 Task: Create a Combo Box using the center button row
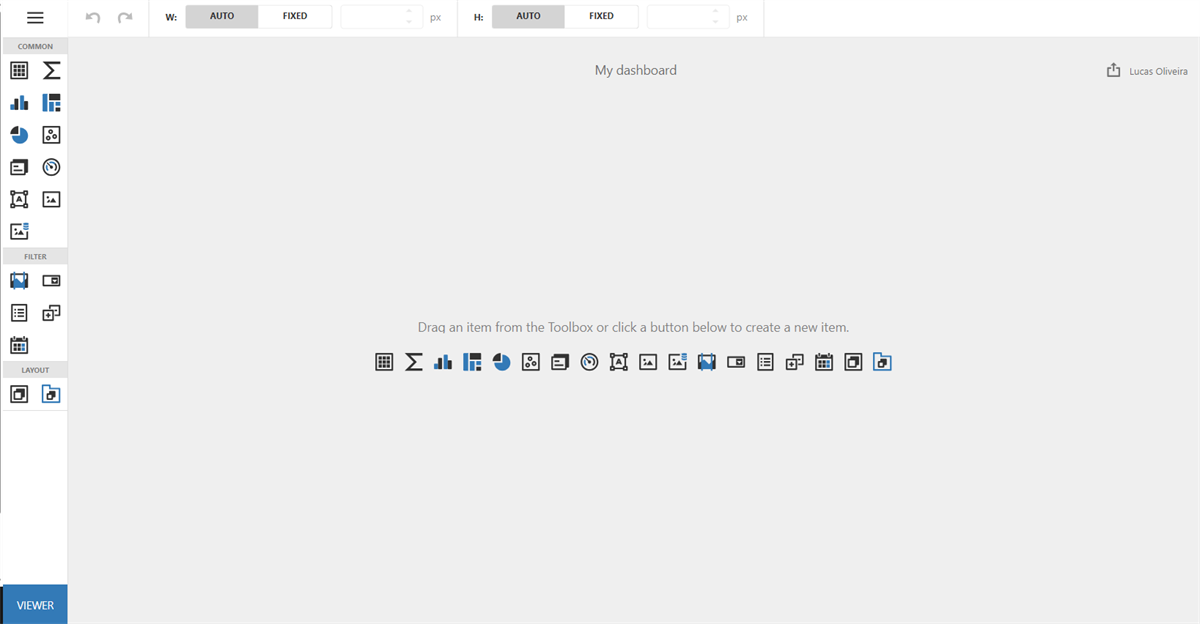click(736, 362)
